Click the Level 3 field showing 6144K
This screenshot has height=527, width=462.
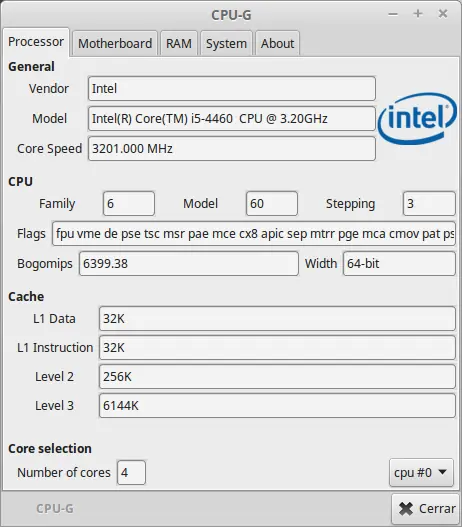pyautogui.click(x=278, y=406)
